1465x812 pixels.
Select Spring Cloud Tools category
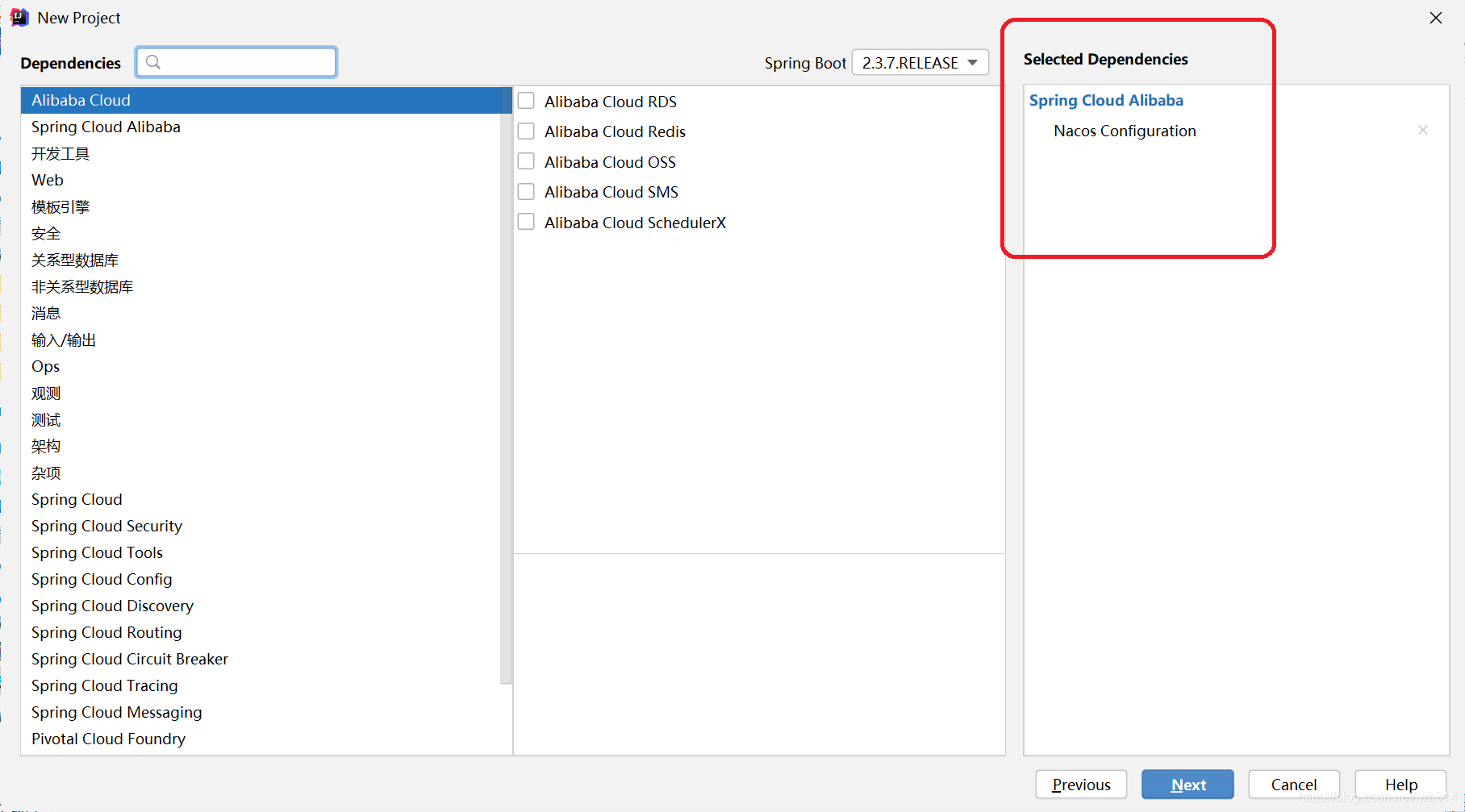point(261,552)
